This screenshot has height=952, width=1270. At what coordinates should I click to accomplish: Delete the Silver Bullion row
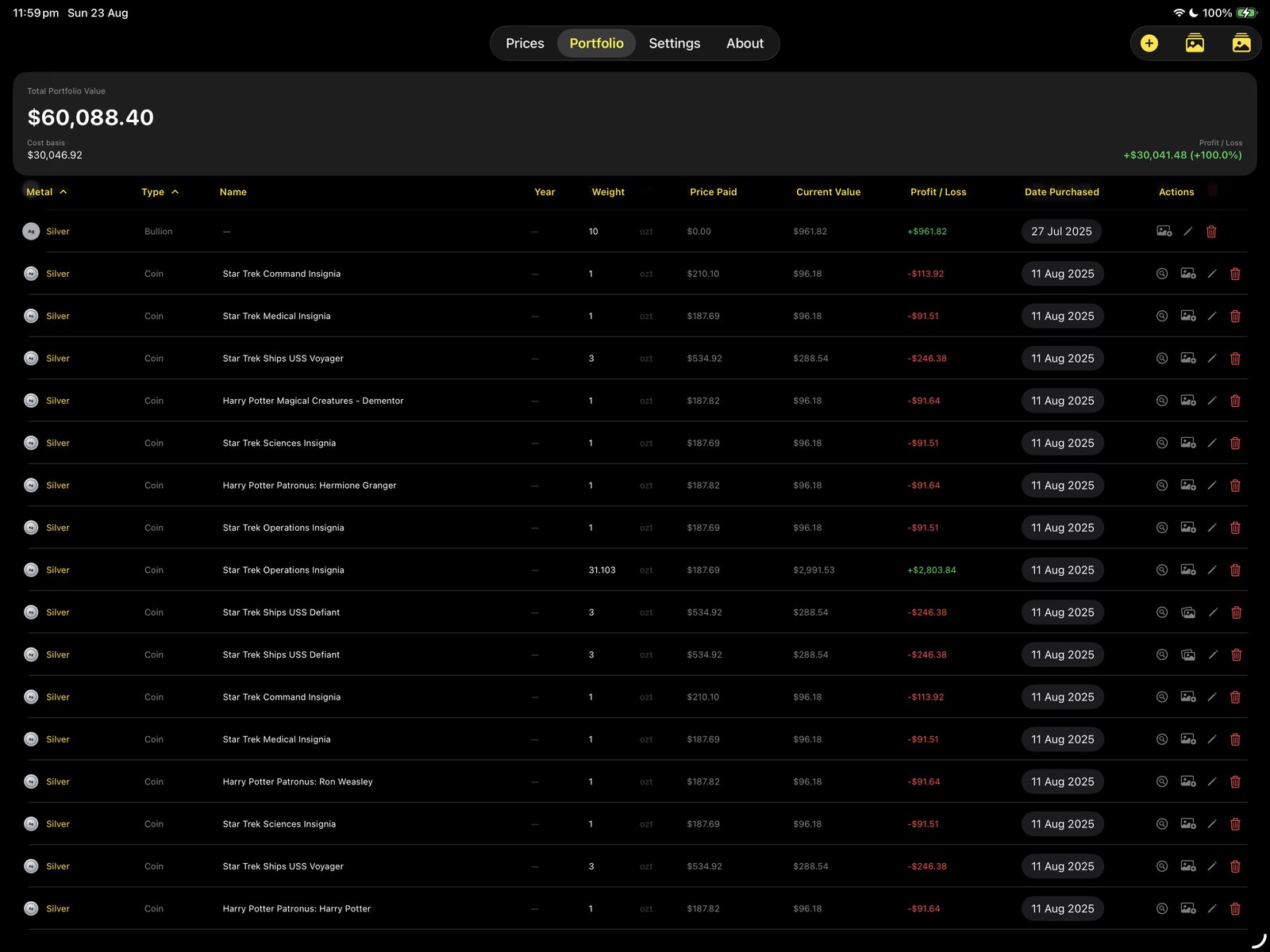click(1211, 232)
